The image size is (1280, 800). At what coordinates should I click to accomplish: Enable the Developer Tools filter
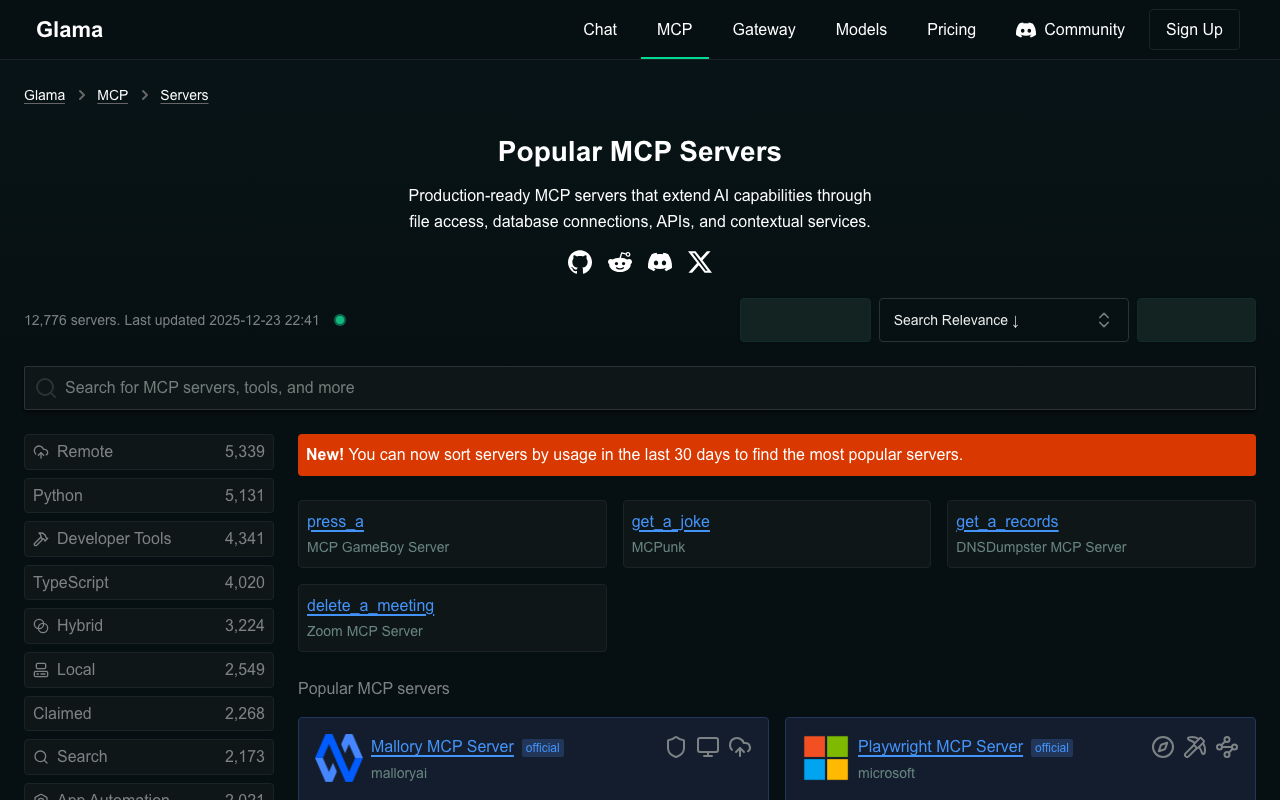click(x=149, y=539)
